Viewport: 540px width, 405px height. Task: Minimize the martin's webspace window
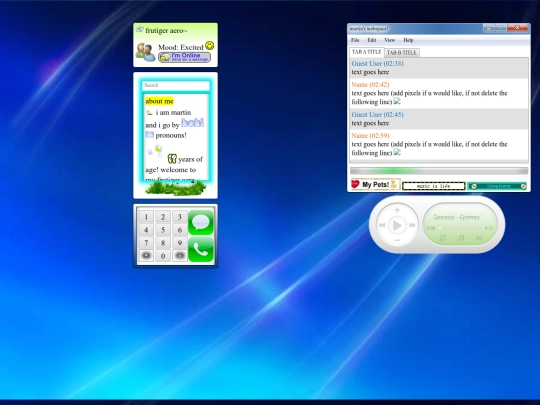coord(488,28)
